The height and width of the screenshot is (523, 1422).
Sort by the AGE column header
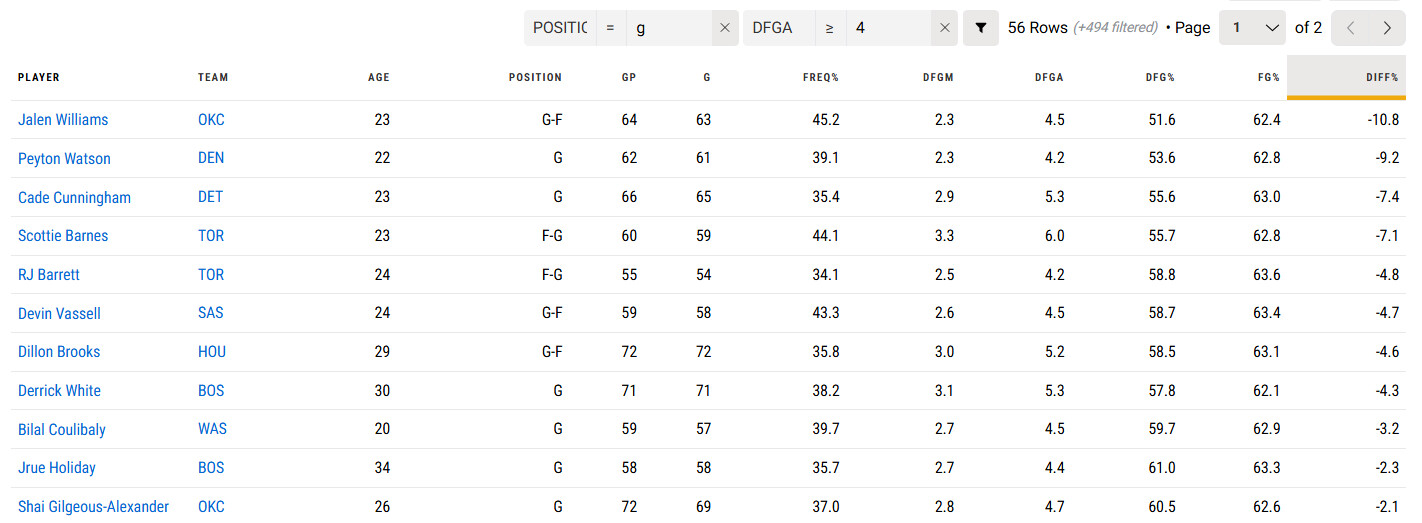click(x=379, y=77)
